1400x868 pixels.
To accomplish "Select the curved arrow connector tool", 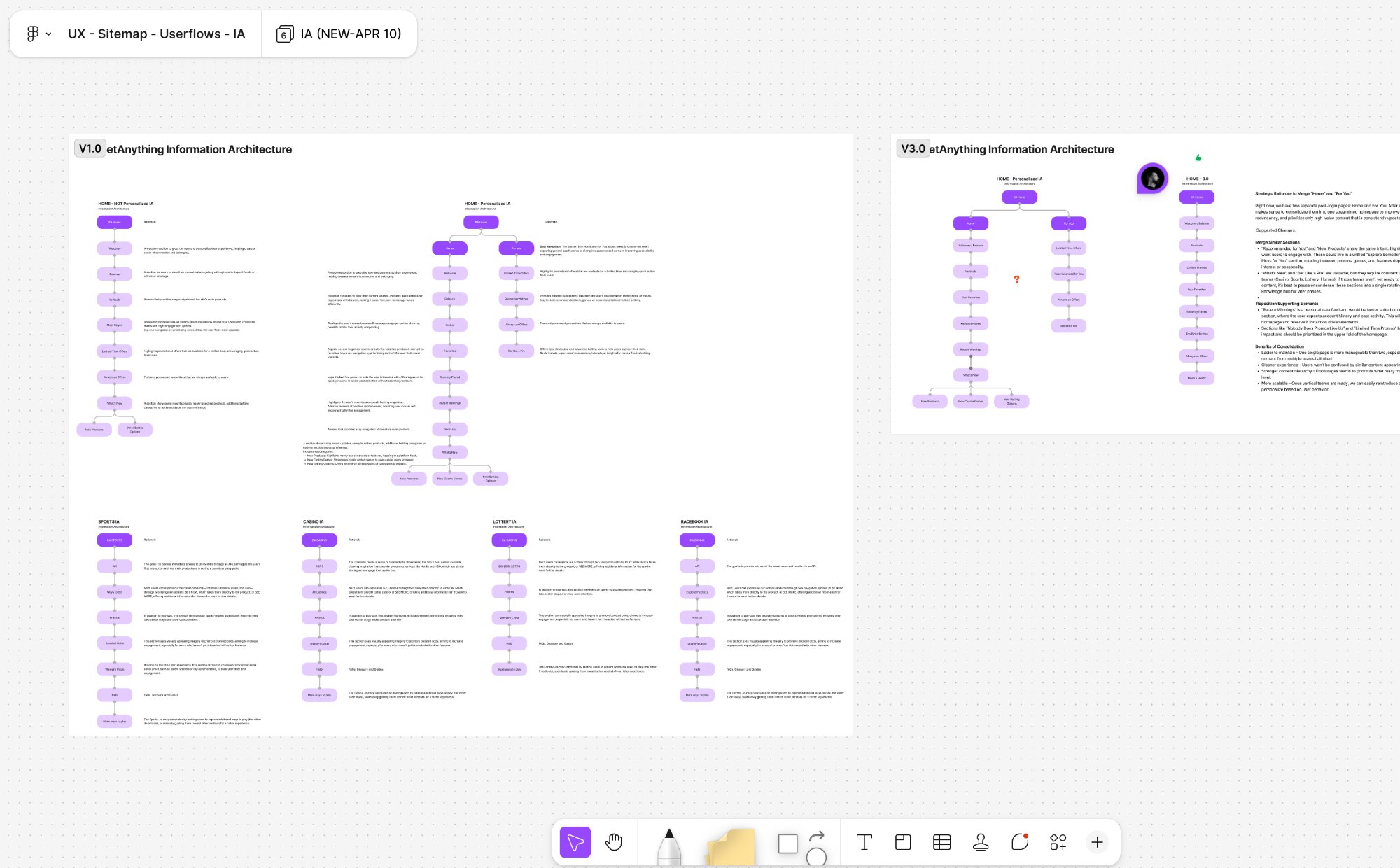I will [x=817, y=836].
